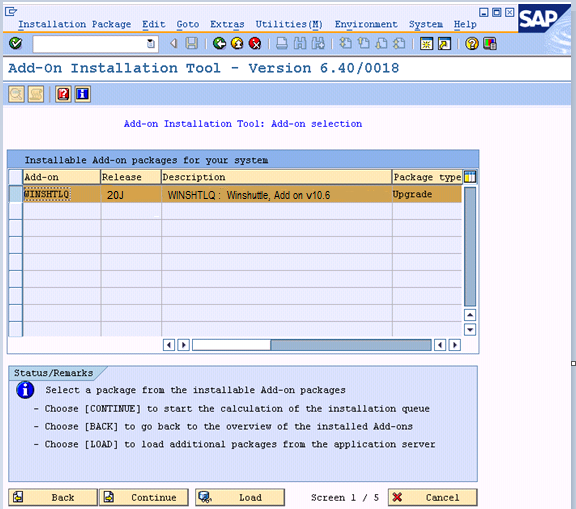
Task: Click the Winshuttle Add on v10.6 description
Action: 277,194
